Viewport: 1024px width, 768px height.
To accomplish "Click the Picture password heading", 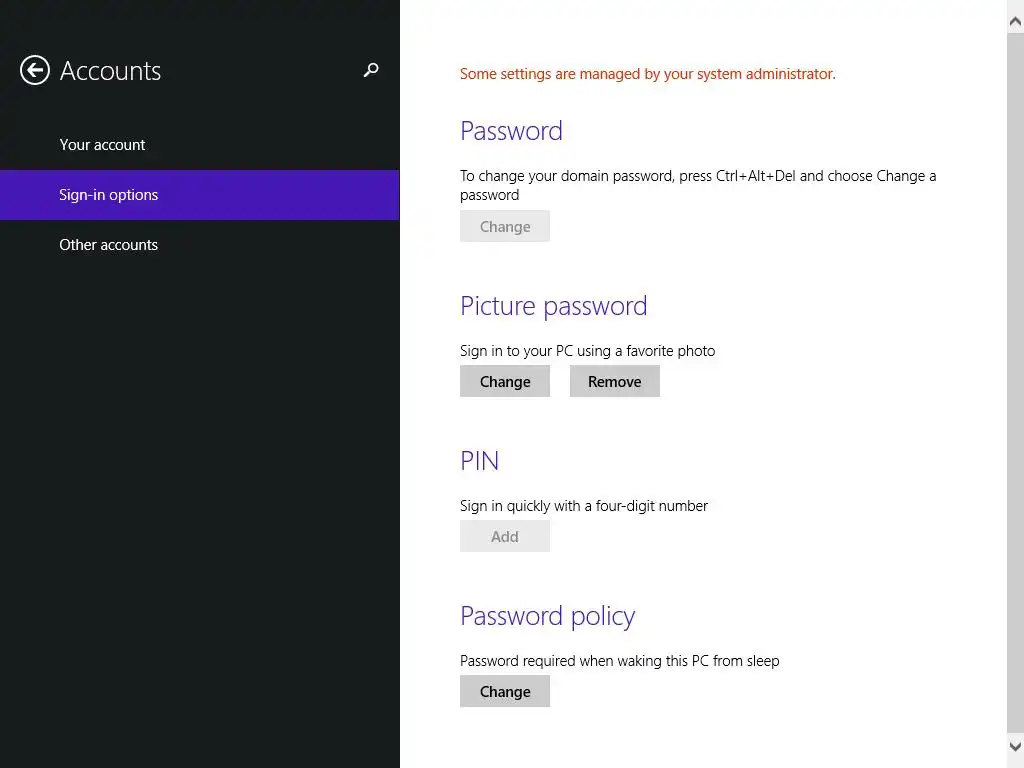I will tap(553, 306).
